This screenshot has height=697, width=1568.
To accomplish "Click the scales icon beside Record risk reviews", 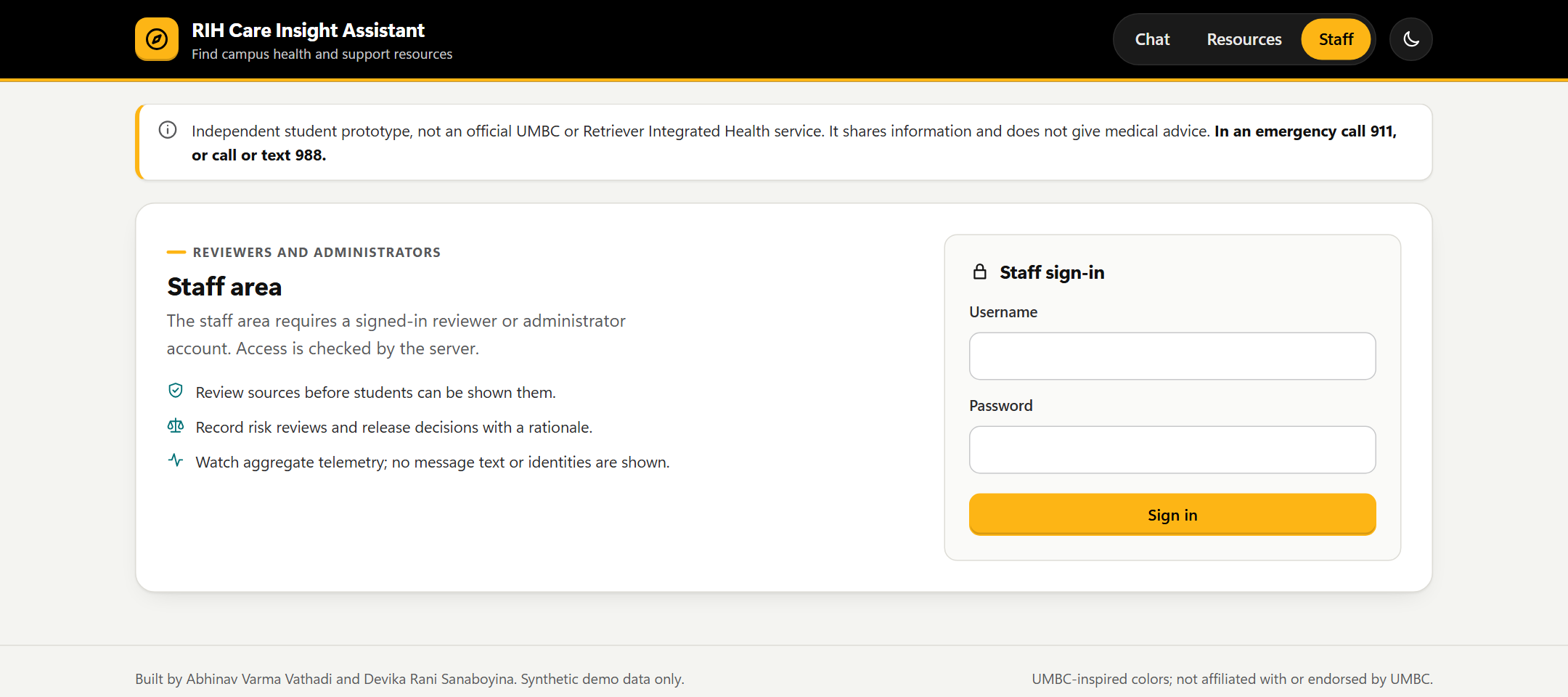I will [176, 425].
